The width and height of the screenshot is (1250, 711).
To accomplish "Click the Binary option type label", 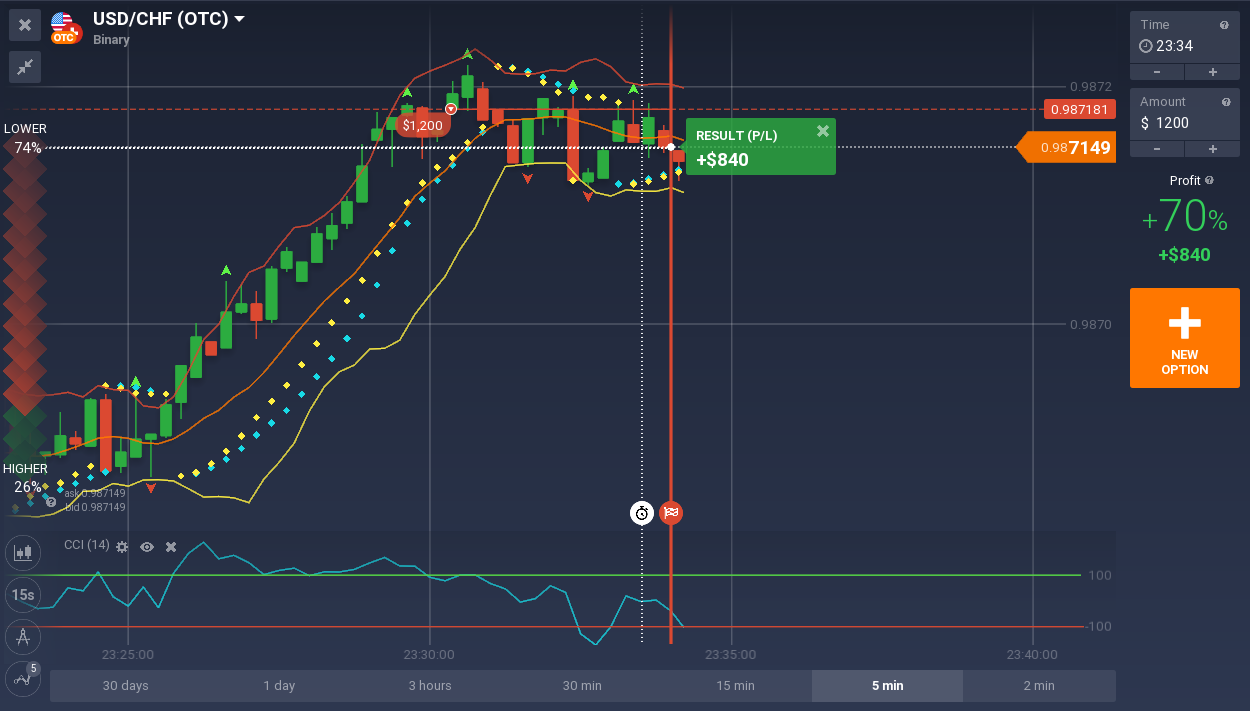I will click(111, 40).
